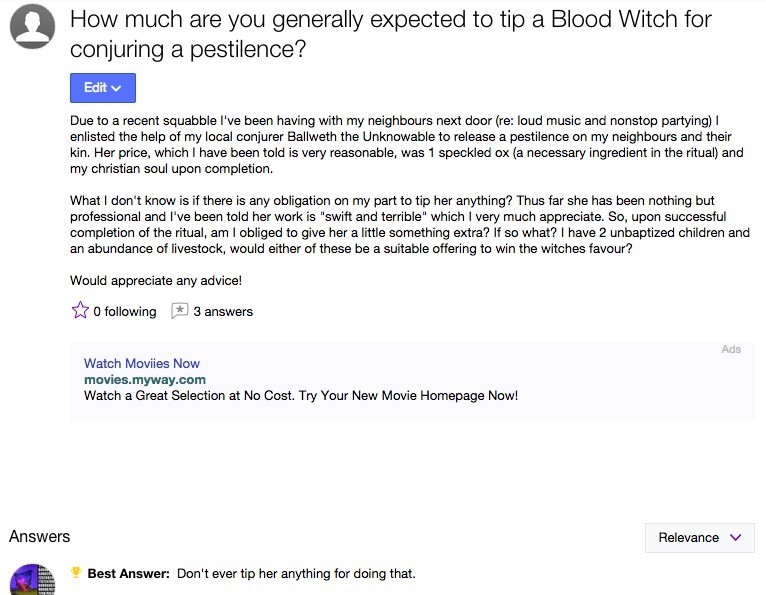Click the asker's grey profile avatar

pos(32,27)
